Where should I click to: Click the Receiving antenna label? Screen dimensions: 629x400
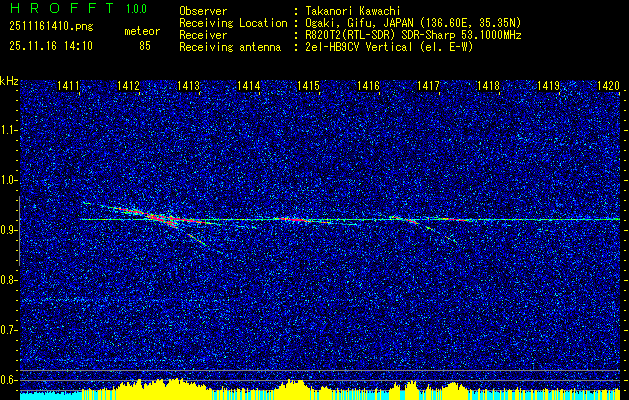click(x=230, y=47)
